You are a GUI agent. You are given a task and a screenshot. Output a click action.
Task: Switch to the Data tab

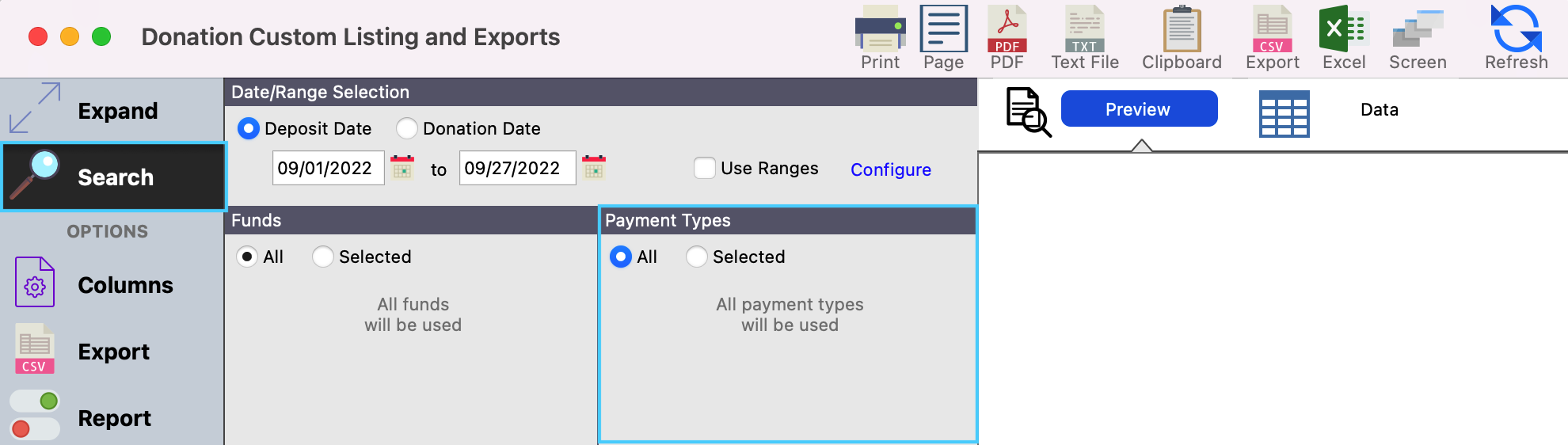click(x=1379, y=110)
